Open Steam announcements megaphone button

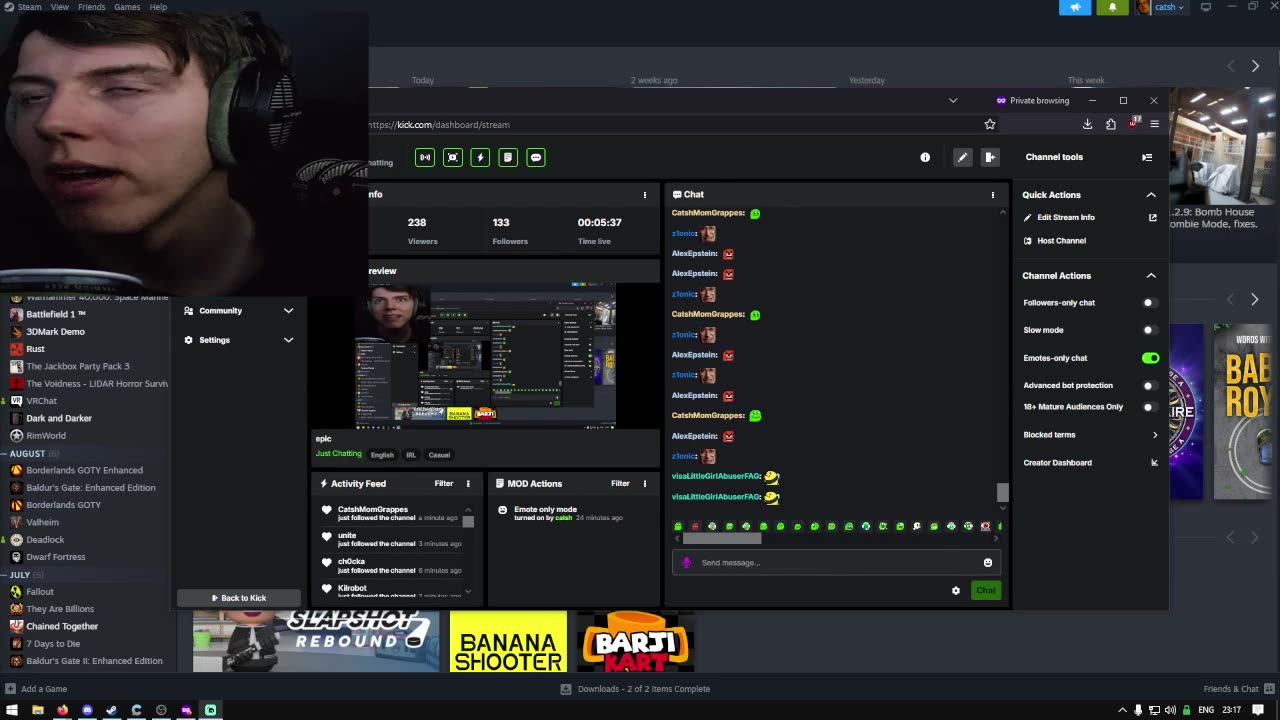(1075, 7)
